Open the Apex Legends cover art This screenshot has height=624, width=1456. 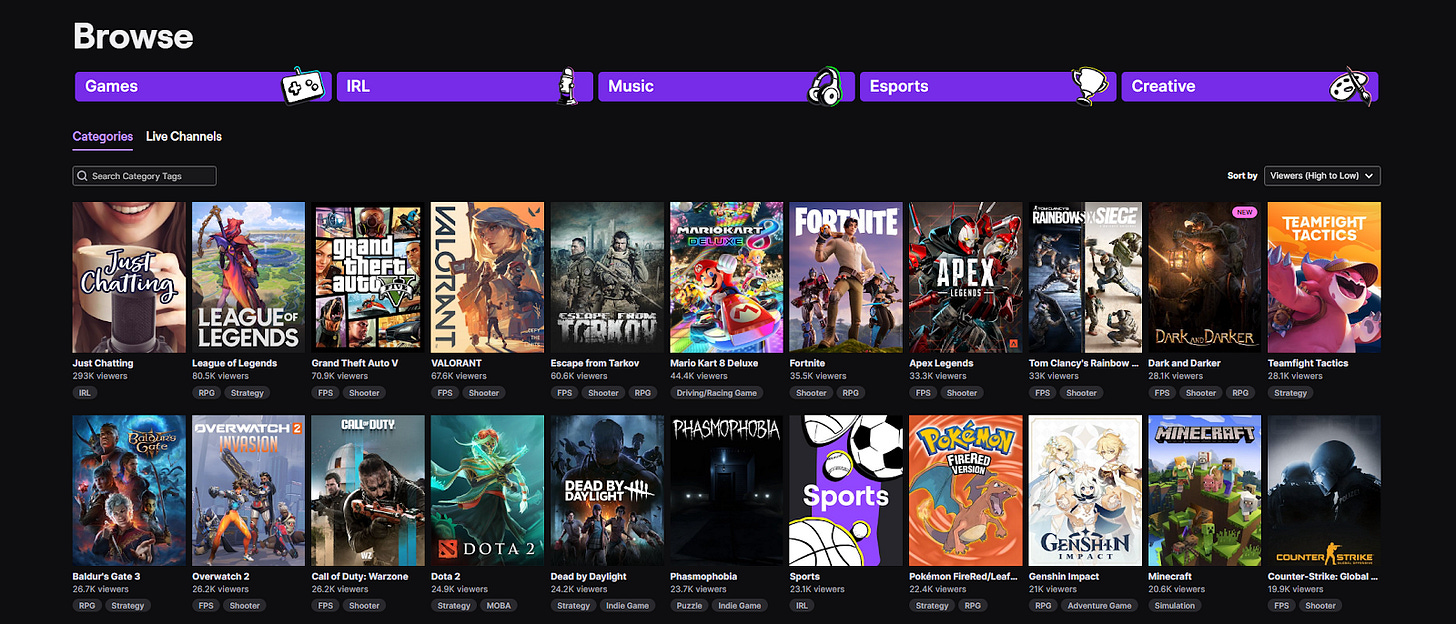tap(966, 277)
